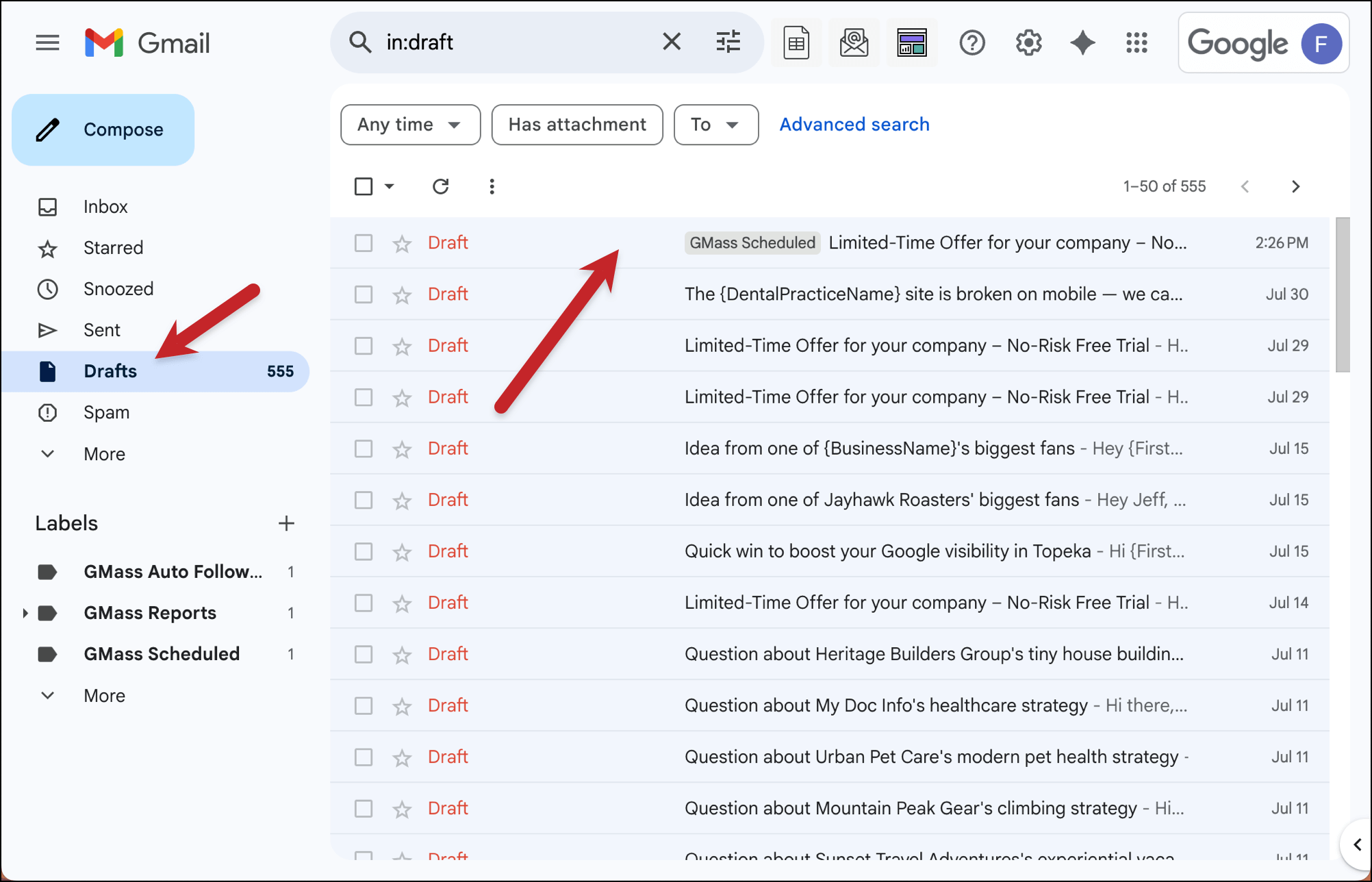
Task: Select the GMass Scheduled draft checkbox
Action: (x=364, y=243)
